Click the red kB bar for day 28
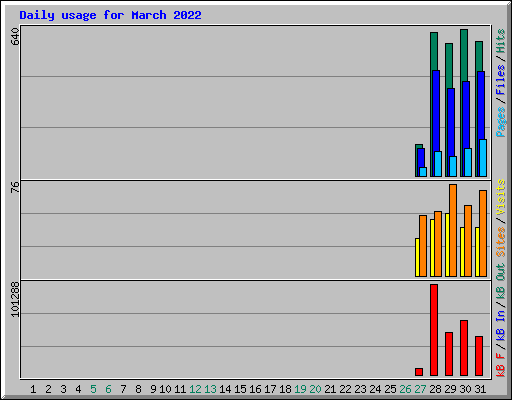This screenshot has width=512, height=400. click(x=434, y=330)
